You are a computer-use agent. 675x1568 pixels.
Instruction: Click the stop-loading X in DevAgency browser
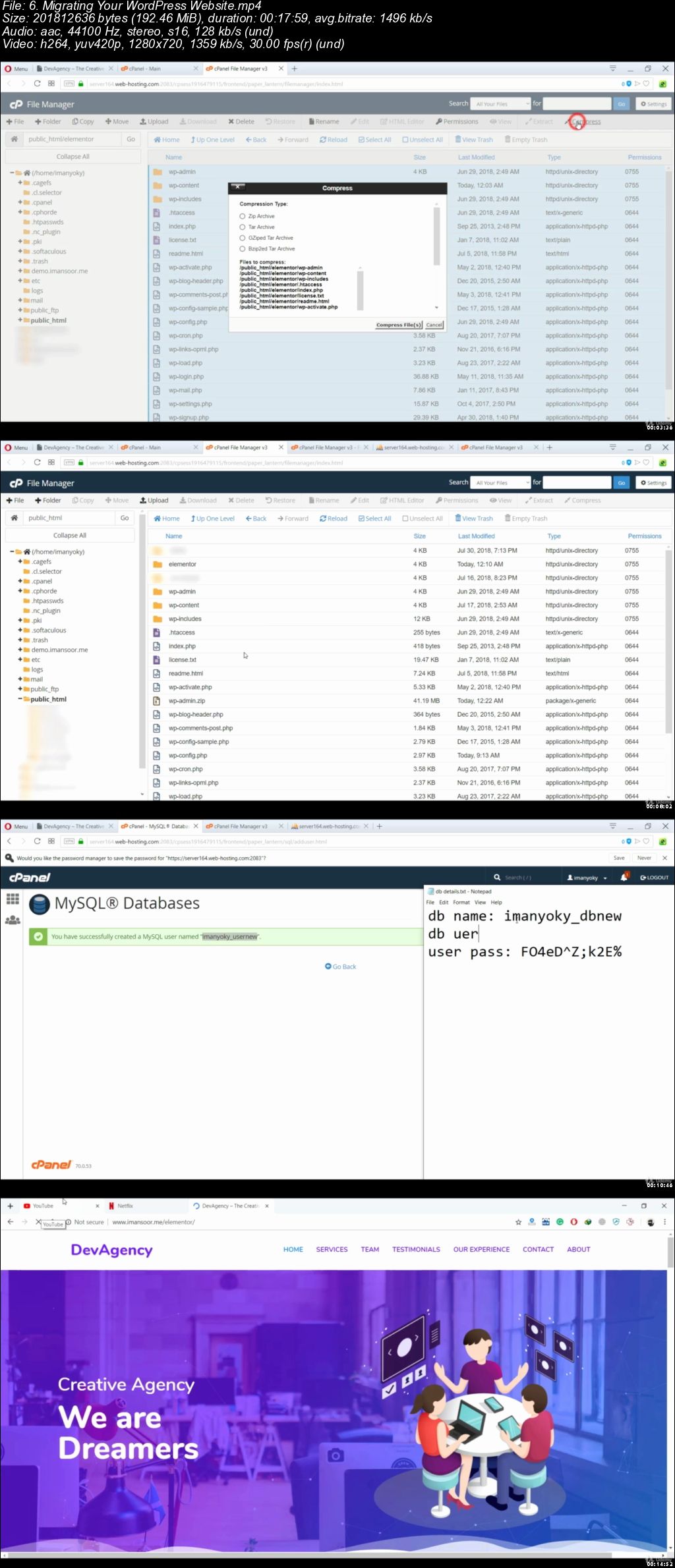click(38, 1221)
